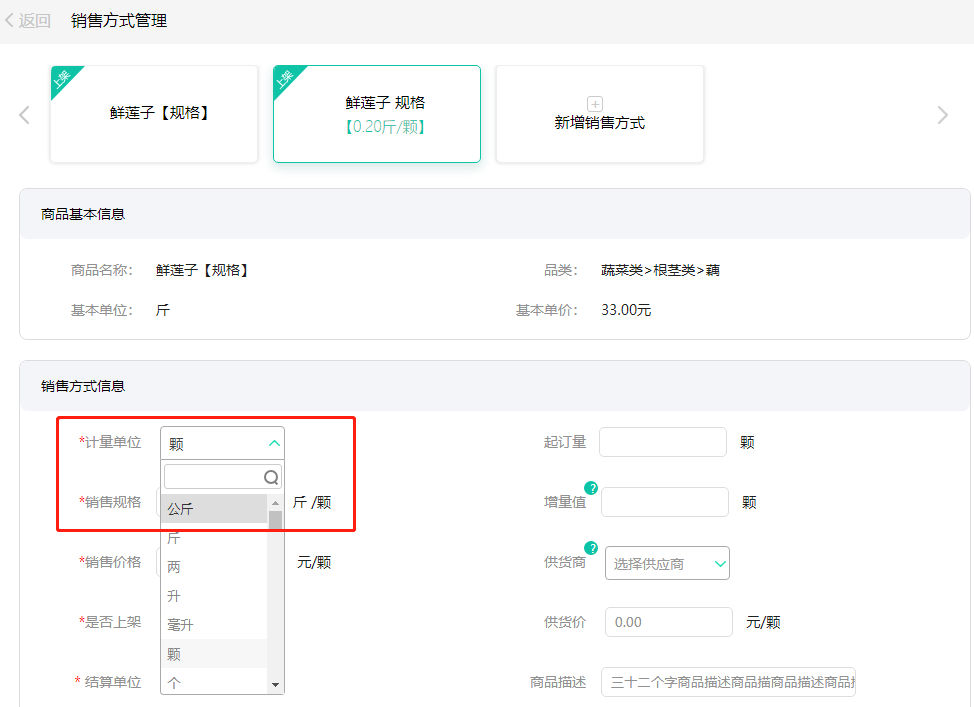Select the 鲜莲子【规格】 product card

(154, 113)
